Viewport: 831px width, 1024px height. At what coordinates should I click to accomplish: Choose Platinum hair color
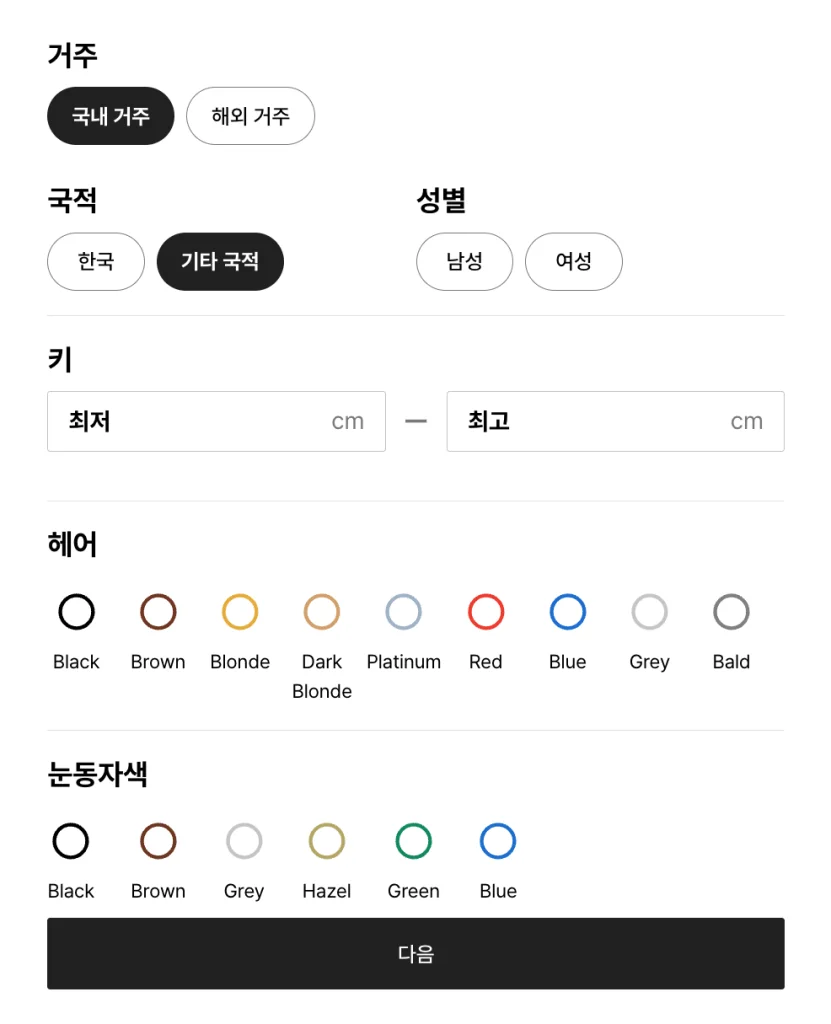[x=403, y=611]
